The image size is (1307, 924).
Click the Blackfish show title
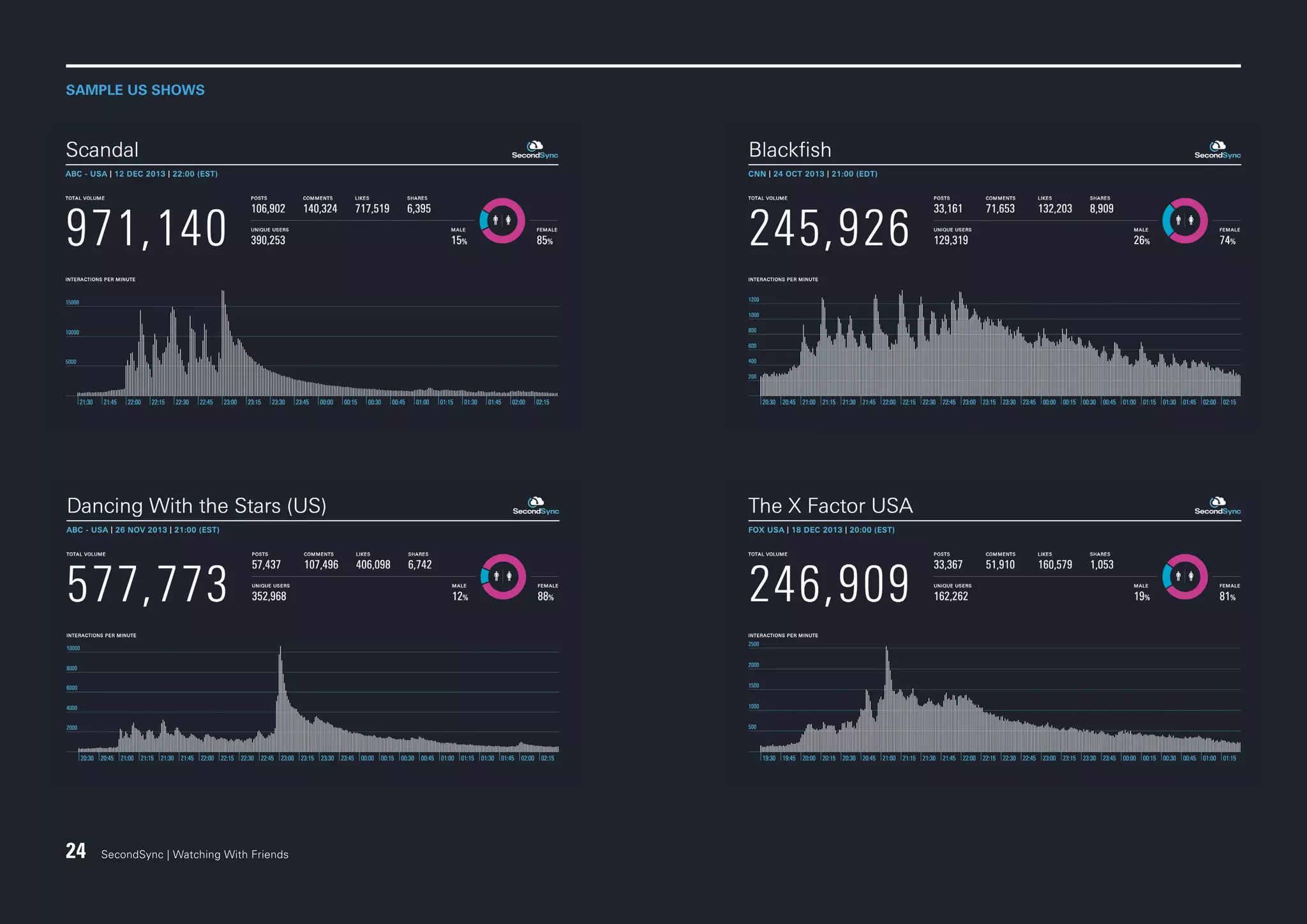pyautogui.click(x=789, y=150)
